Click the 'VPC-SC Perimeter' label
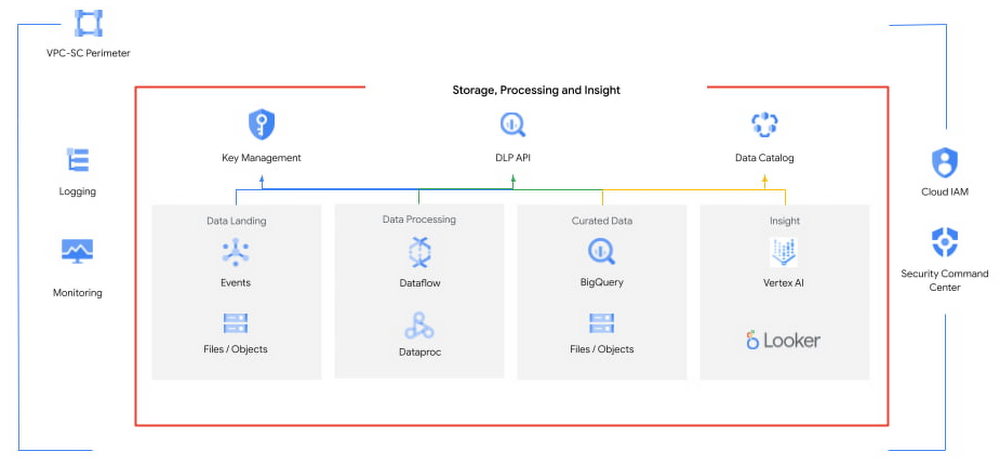Viewport: 1000px width, 465px height. click(88, 53)
